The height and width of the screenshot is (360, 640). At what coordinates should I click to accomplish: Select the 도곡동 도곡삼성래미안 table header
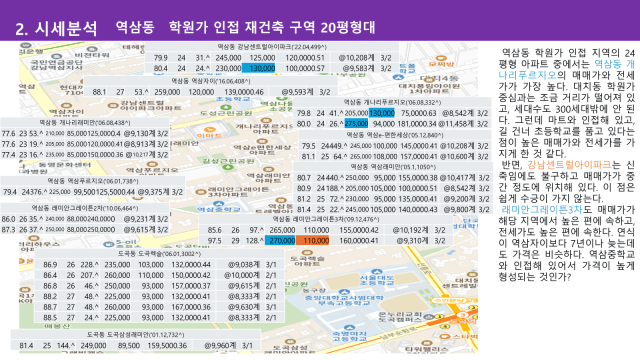click(x=136, y=335)
